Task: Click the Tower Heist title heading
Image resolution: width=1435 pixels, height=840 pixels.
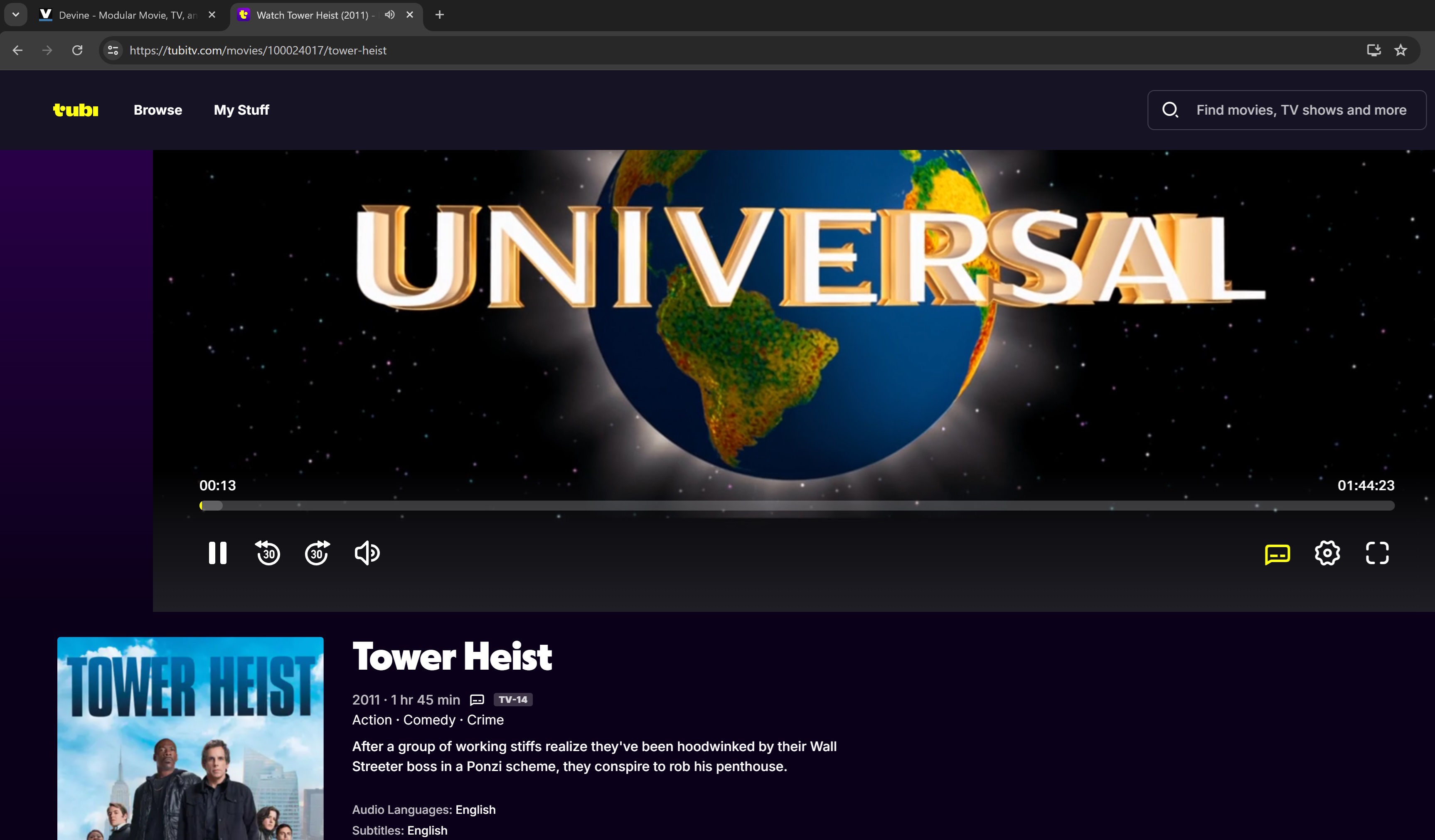Action: pyautogui.click(x=452, y=657)
